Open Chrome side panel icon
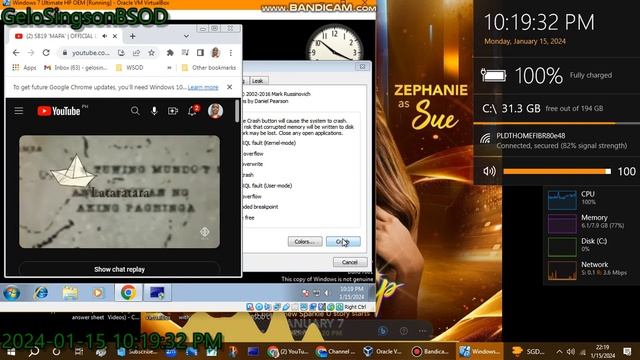640x360 pixels. point(200,53)
